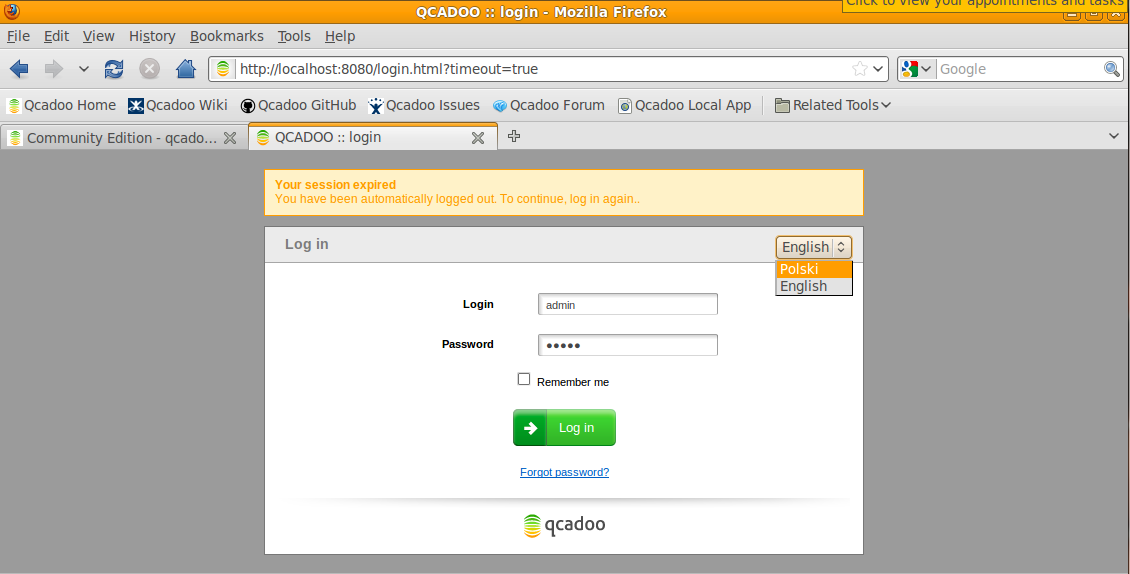
Task: Open the Qcadoo Issues bookmark
Action: pos(424,105)
